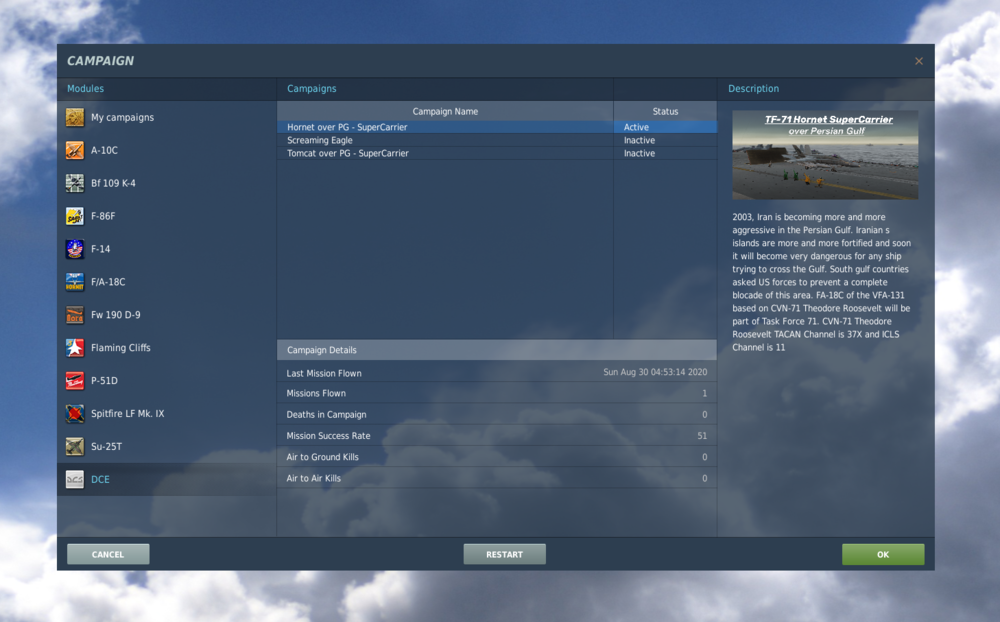Click the Active status cell
The width and height of the screenshot is (1000, 622).
tap(665, 127)
